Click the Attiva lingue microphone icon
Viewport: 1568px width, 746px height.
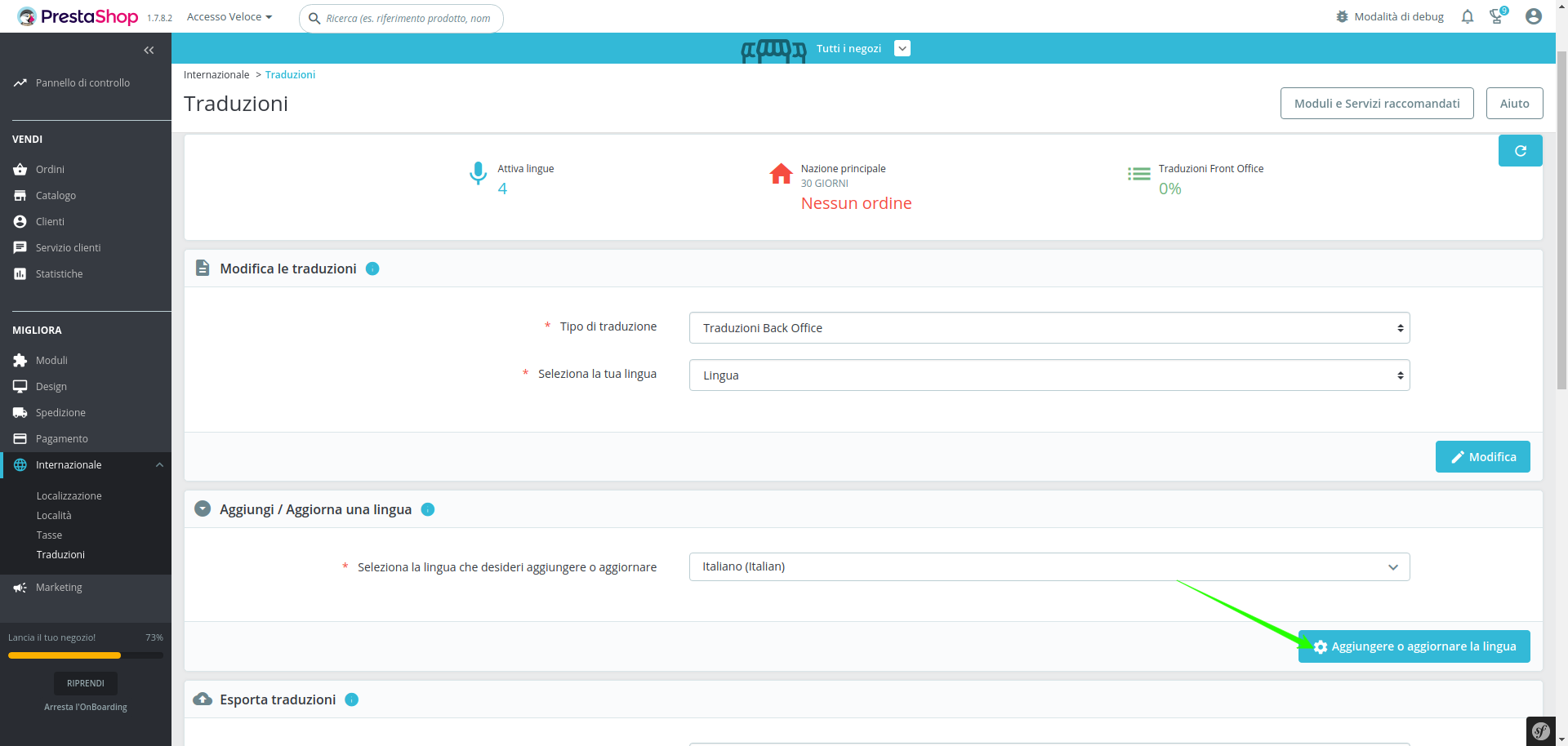(478, 174)
